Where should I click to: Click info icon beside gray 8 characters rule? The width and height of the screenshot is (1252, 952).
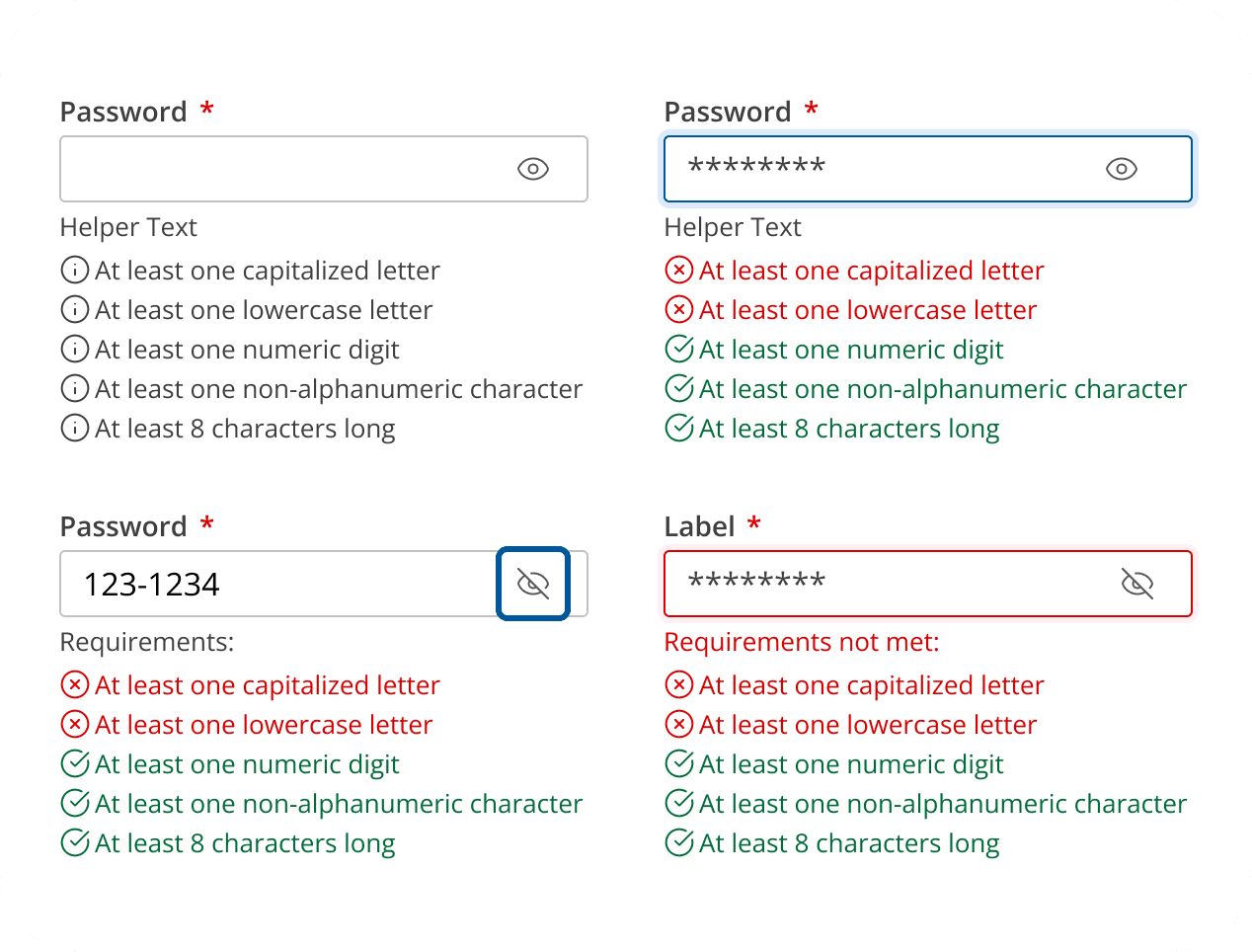[x=75, y=428]
